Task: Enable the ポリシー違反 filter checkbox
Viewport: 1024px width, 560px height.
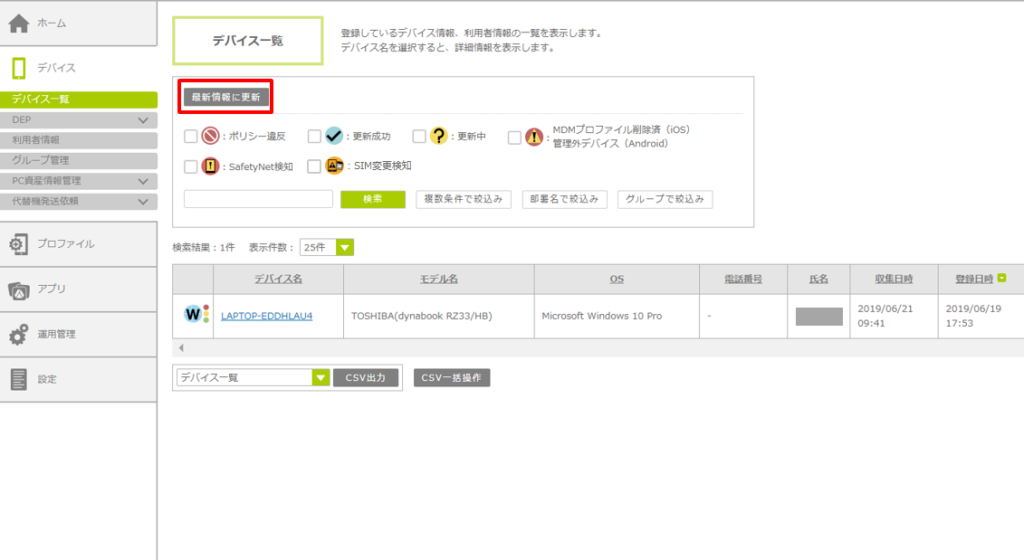Action: tap(191, 137)
